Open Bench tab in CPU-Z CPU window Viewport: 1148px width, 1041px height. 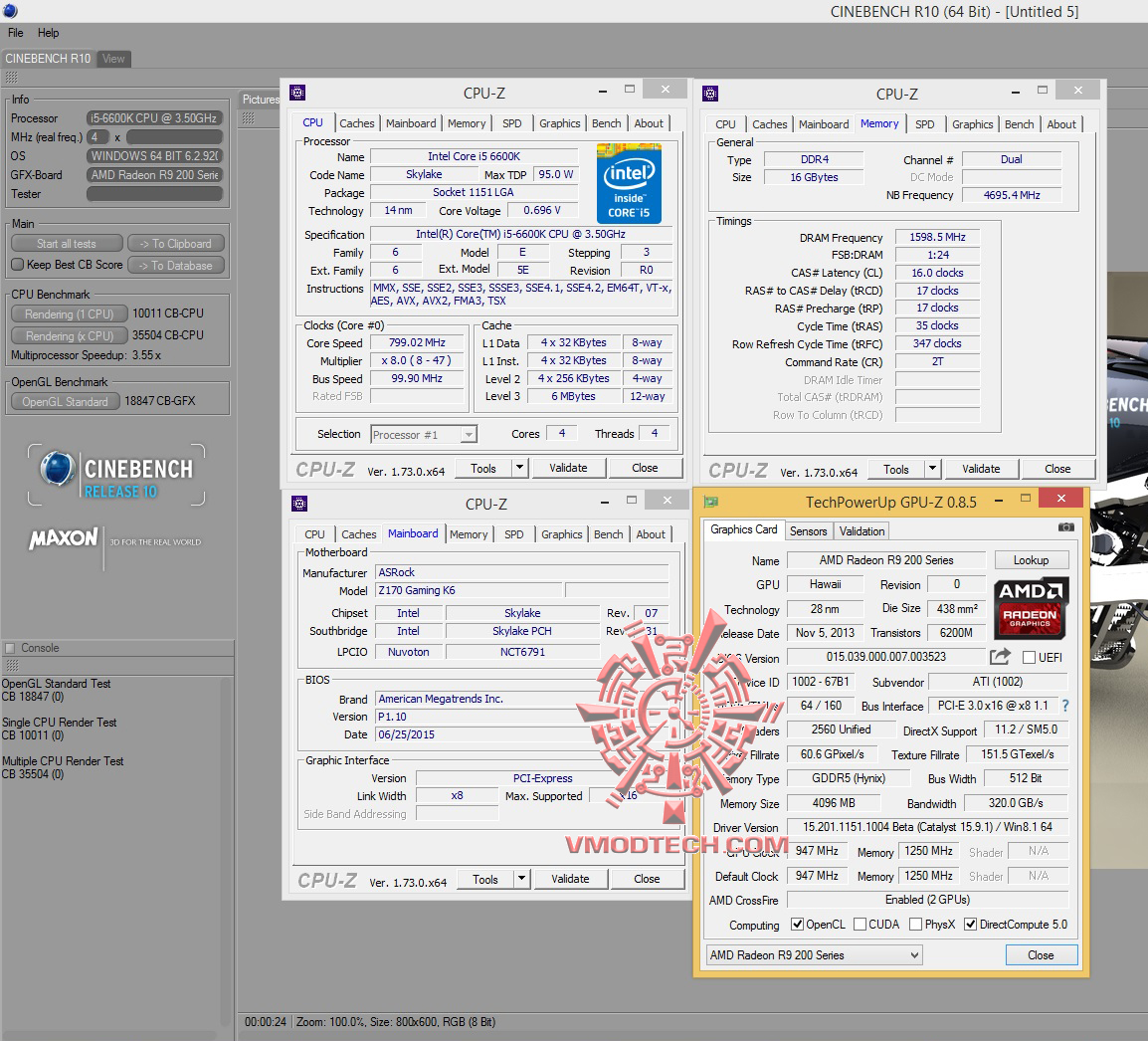[x=606, y=123]
